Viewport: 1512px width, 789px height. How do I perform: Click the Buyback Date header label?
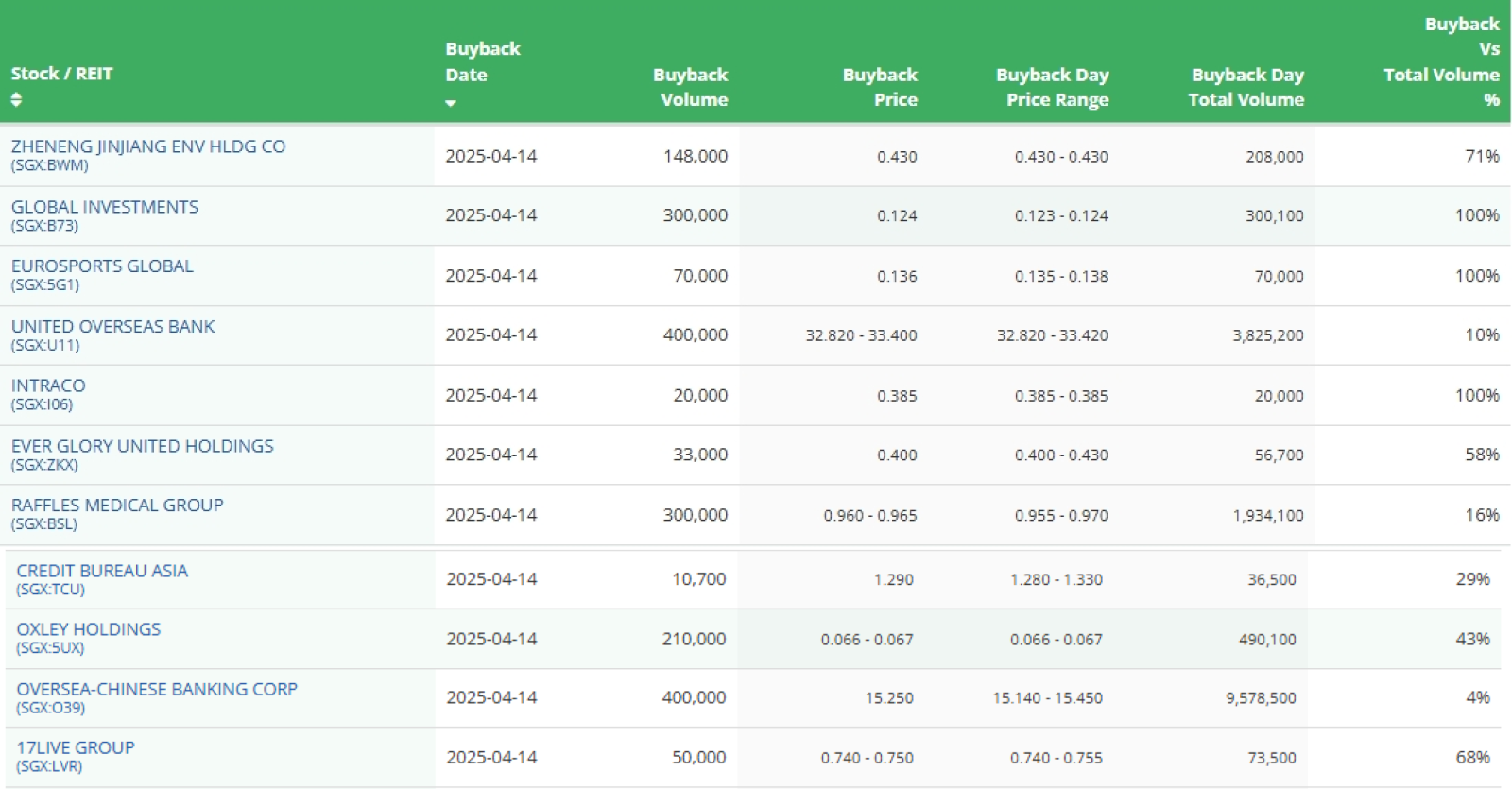(x=483, y=61)
